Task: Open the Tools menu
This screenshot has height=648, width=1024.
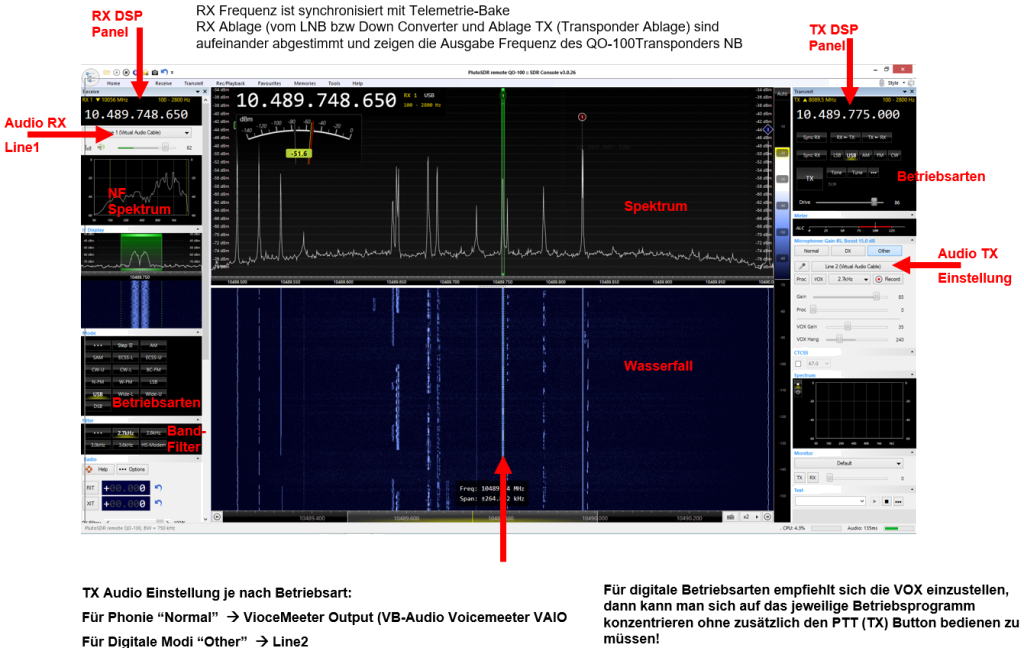Action: pyautogui.click(x=335, y=83)
